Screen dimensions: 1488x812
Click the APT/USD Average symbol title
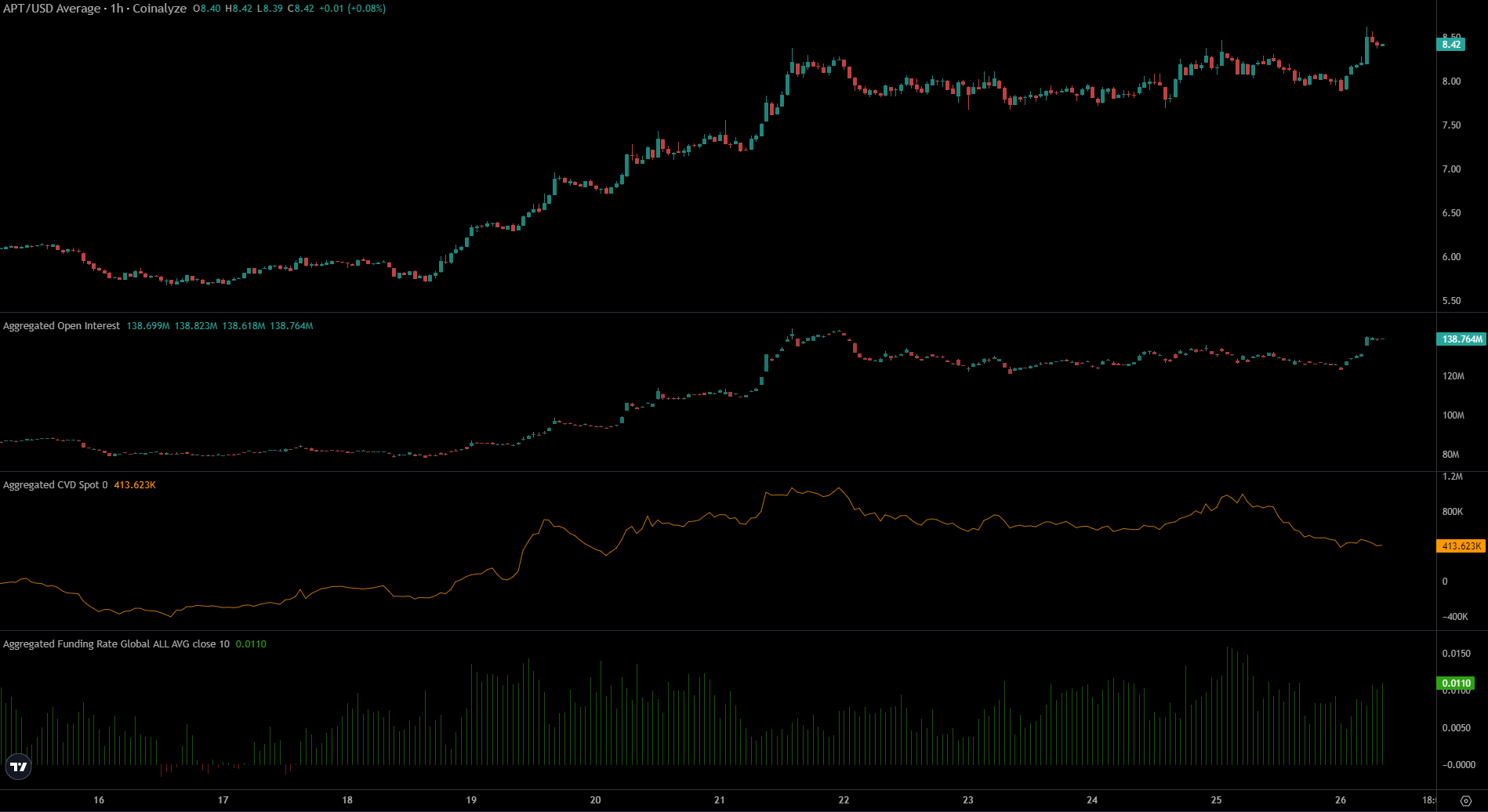pyautogui.click(x=52, y=9)
